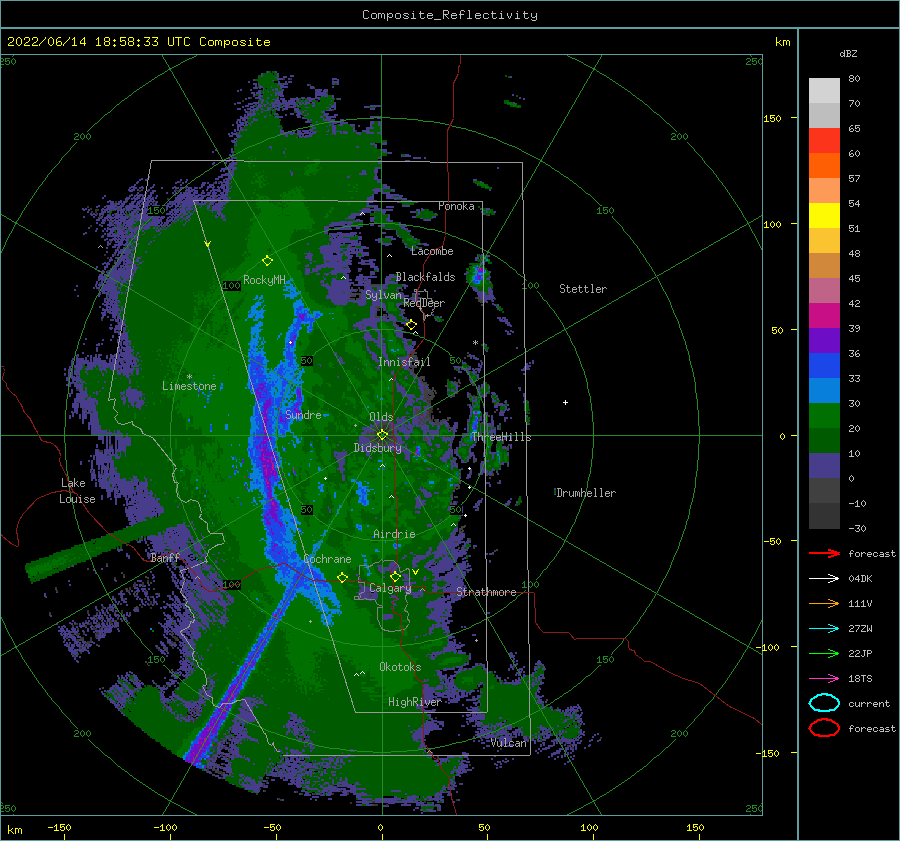Click the Vulcan label

coord(509,743)
